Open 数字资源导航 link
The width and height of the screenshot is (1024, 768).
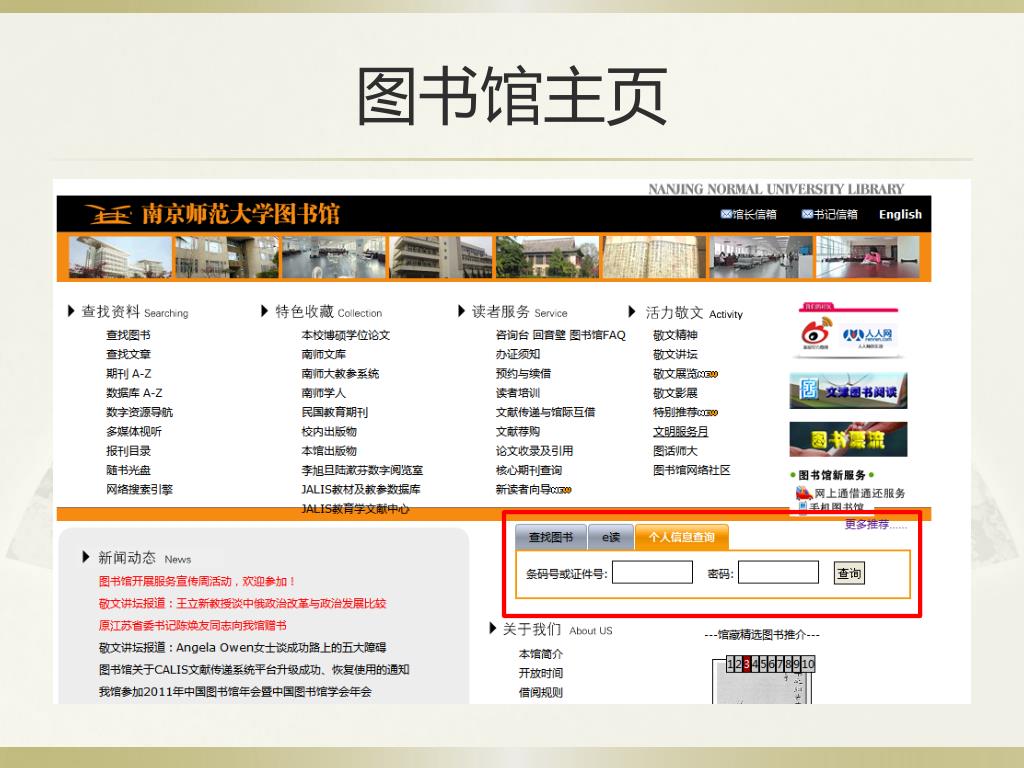(140, 412)
